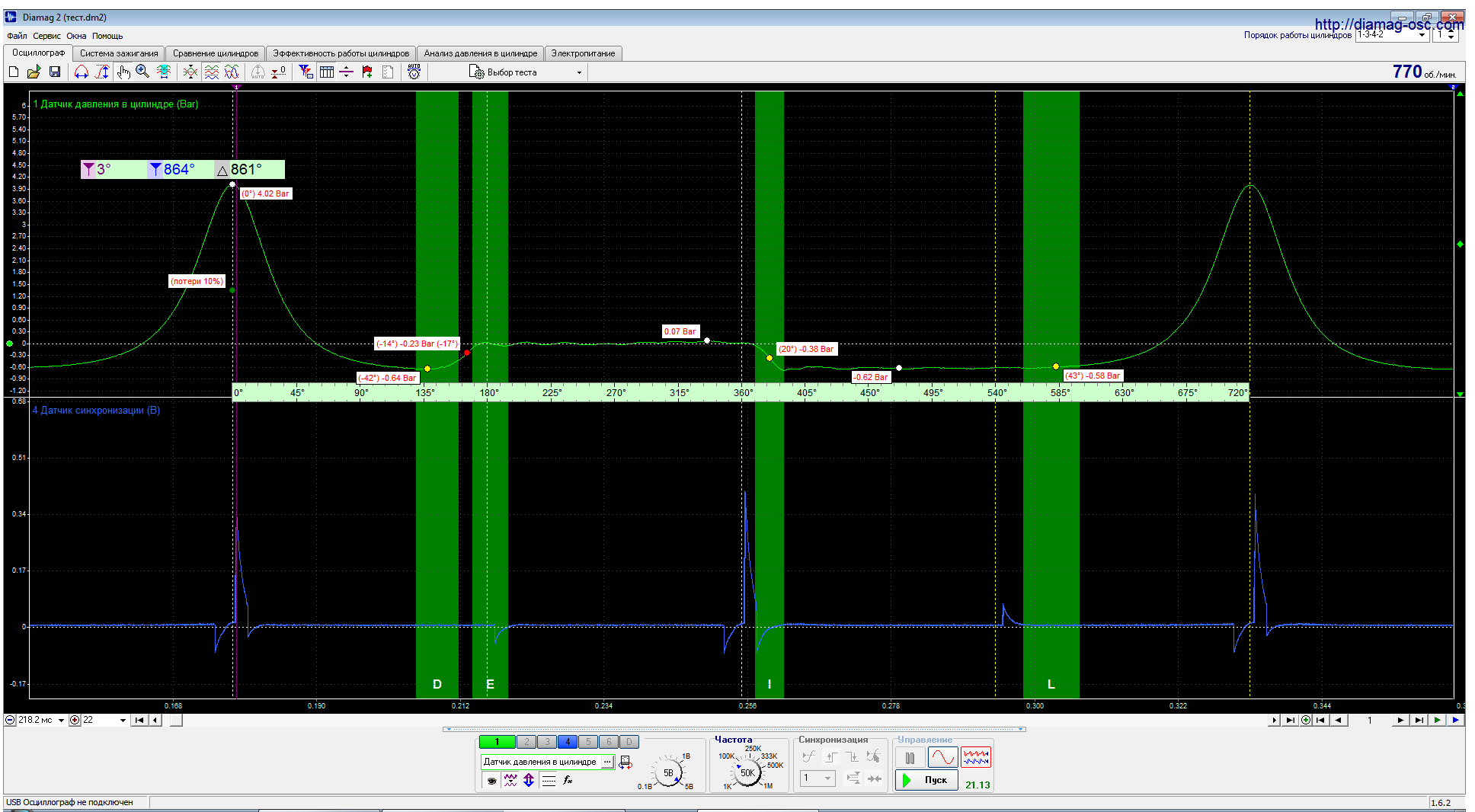Click the AUTO voltmeter icon
Image resolution: width=1475 pixels, height=812 pixels.
click(414, 72)
